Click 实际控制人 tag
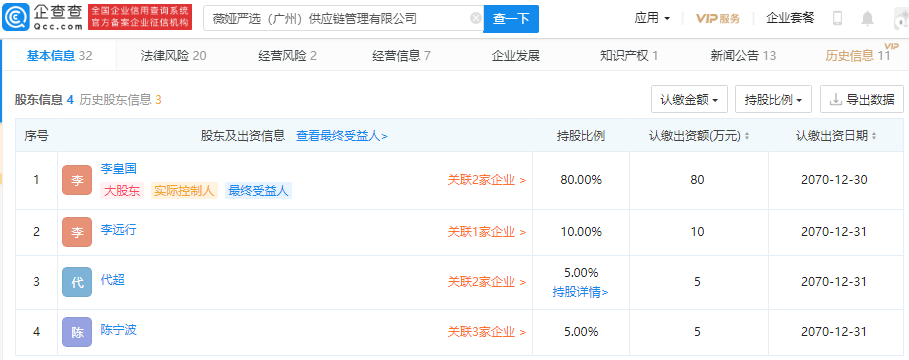Screen dimensions: 909x360 [184, 191]
